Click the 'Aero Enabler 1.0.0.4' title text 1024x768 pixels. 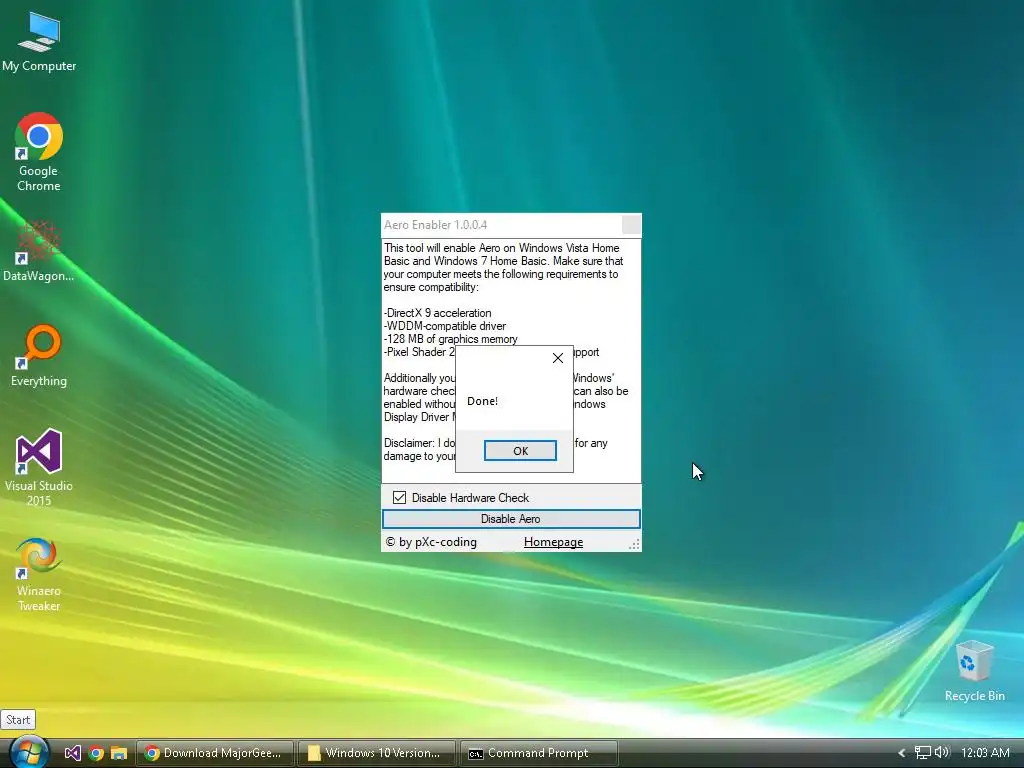click(x=436, y=225)
